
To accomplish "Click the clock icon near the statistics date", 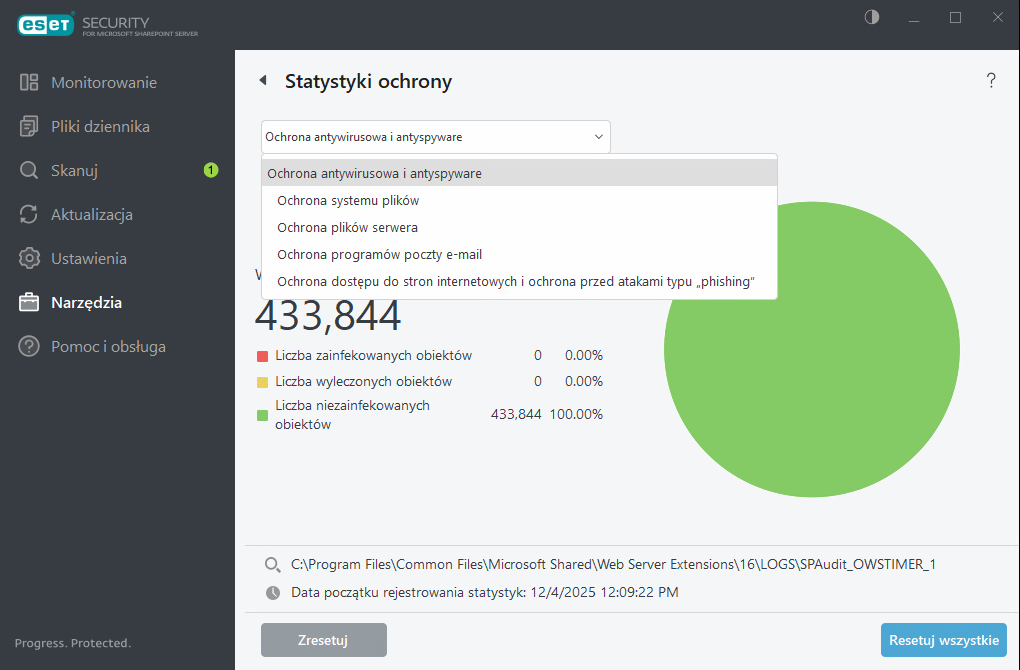I will [272, 592].
